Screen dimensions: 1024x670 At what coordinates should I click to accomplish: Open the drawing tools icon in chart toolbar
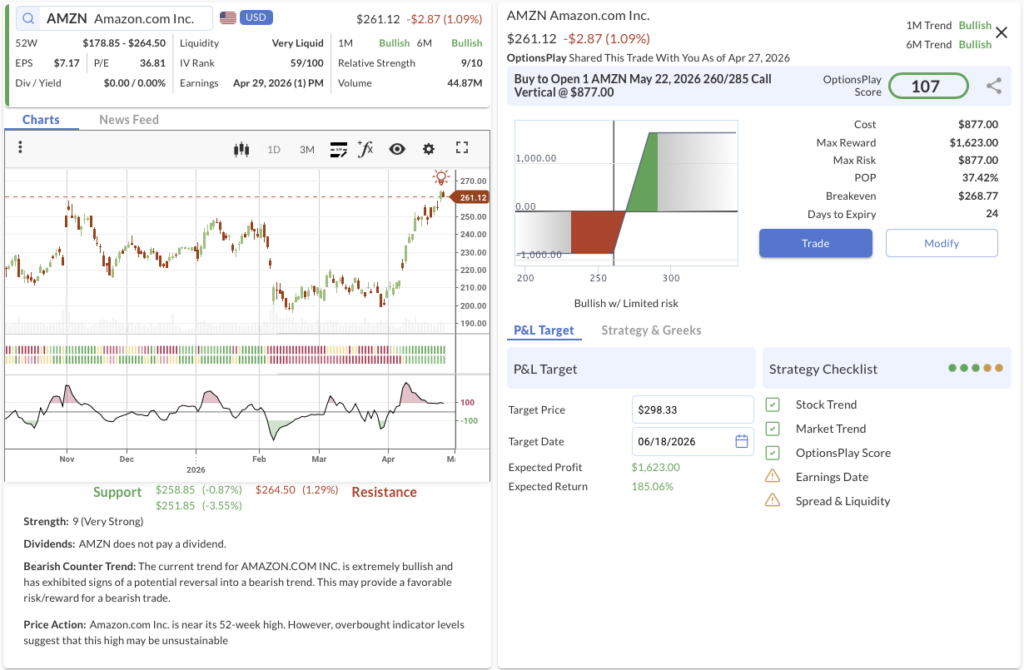tap(338, 149)
